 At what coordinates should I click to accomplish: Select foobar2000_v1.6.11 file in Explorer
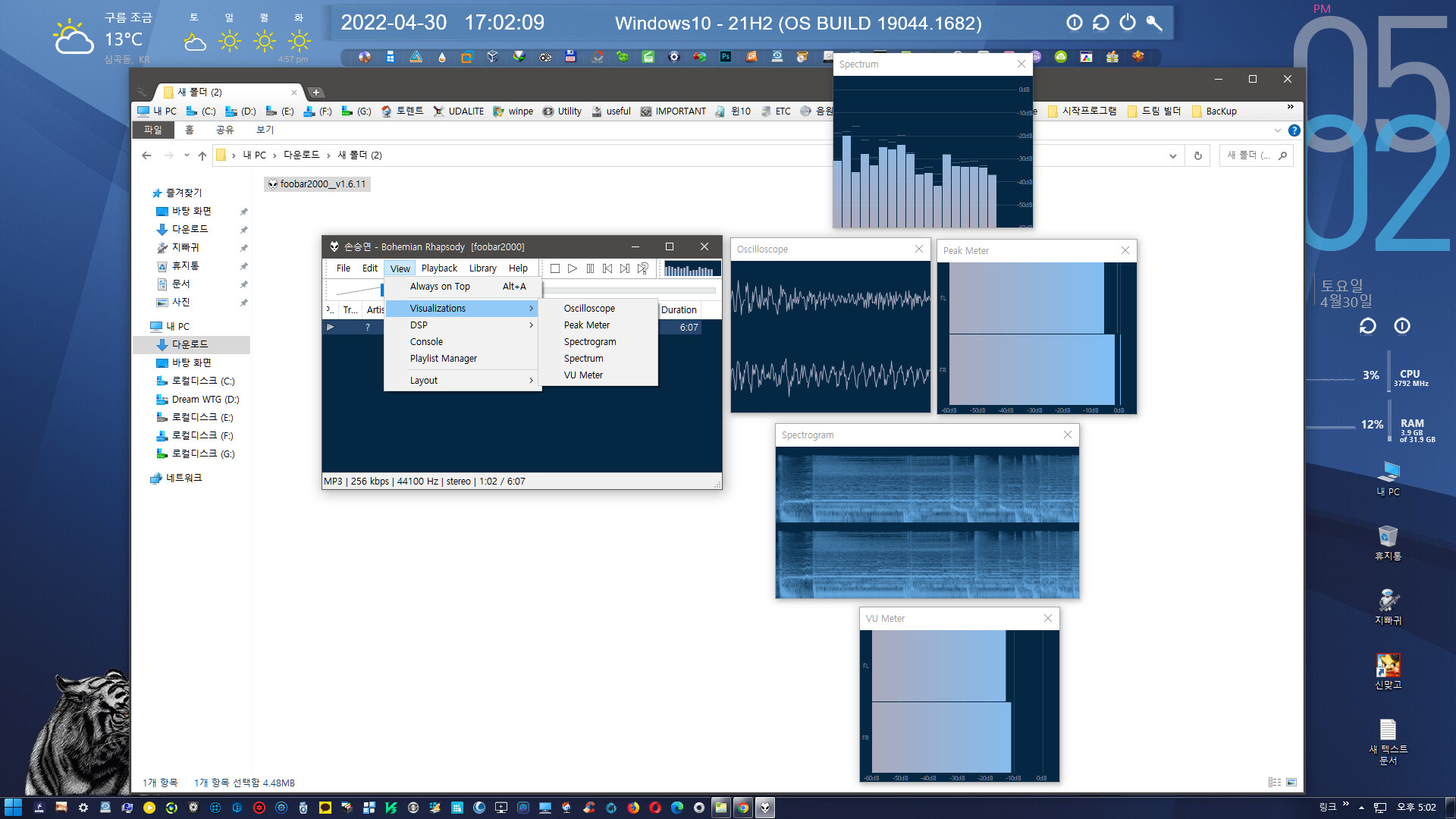point(317,184)
